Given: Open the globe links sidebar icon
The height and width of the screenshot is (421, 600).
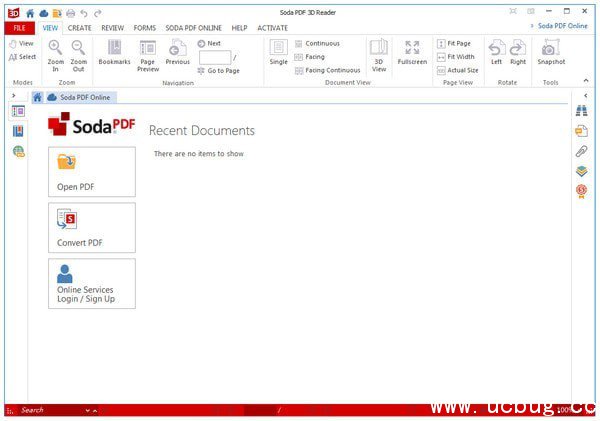Looking at the screenshot, I should [x=18, y=152].
